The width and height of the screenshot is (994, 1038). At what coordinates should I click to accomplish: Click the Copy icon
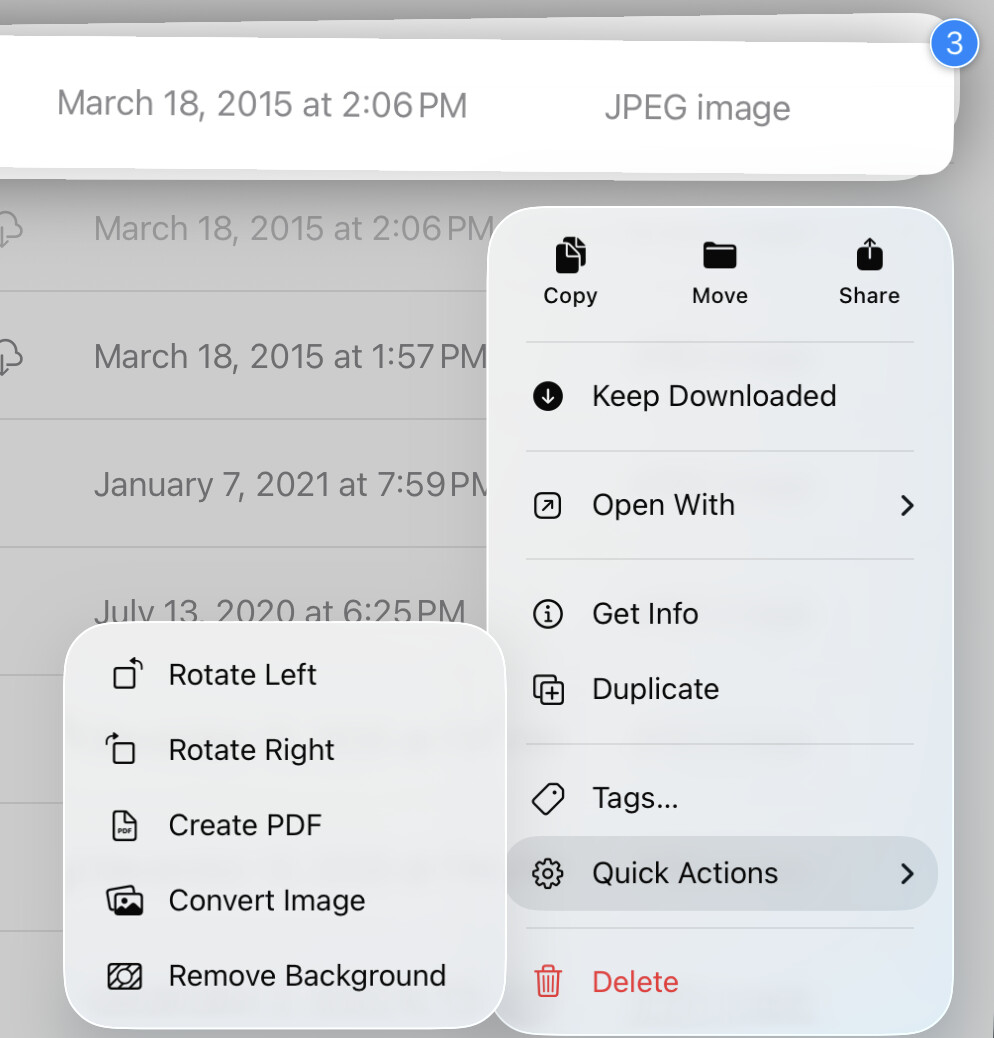tap(570, 256)
